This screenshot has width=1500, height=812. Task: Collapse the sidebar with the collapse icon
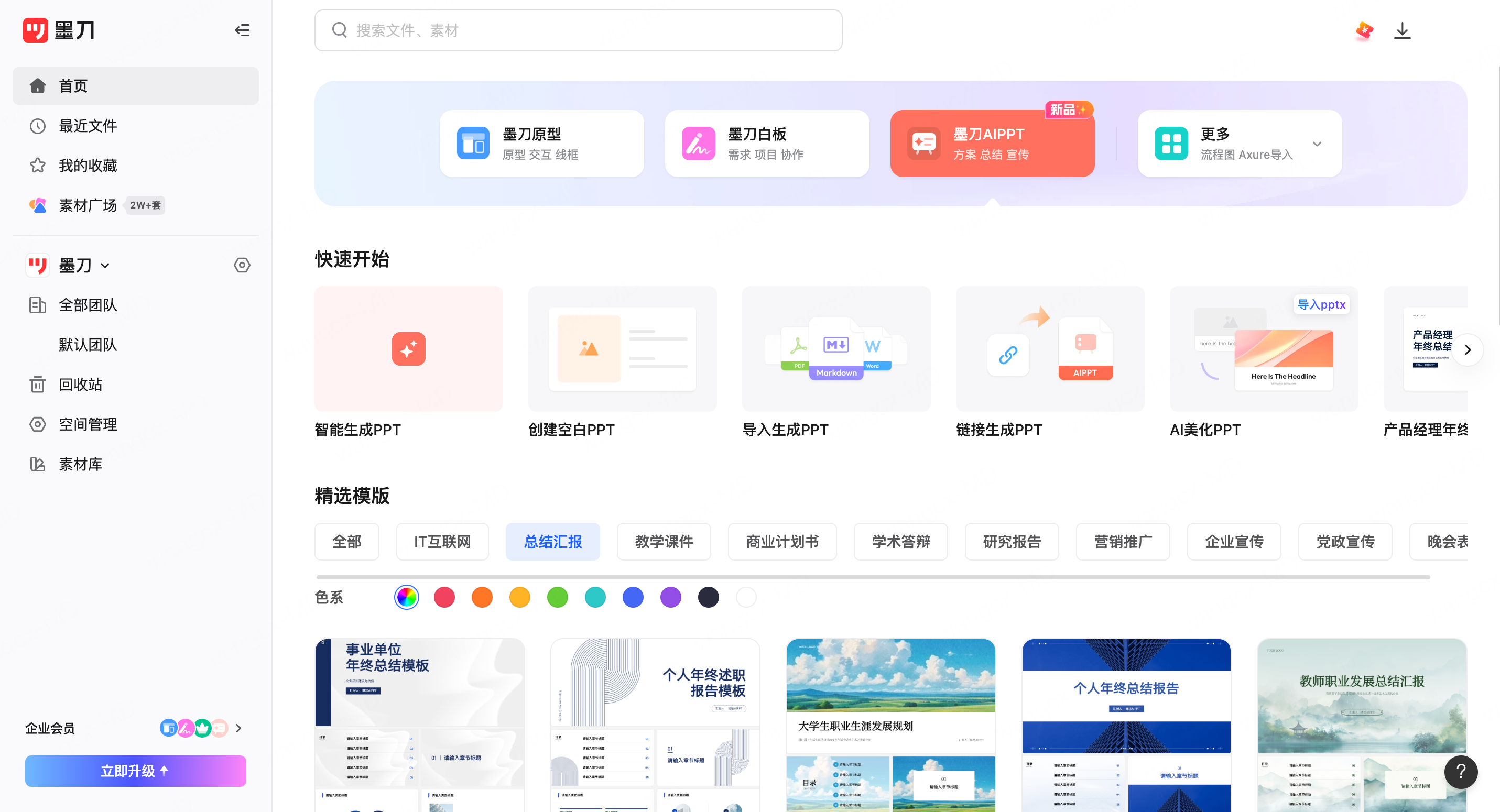coord(242,30)
